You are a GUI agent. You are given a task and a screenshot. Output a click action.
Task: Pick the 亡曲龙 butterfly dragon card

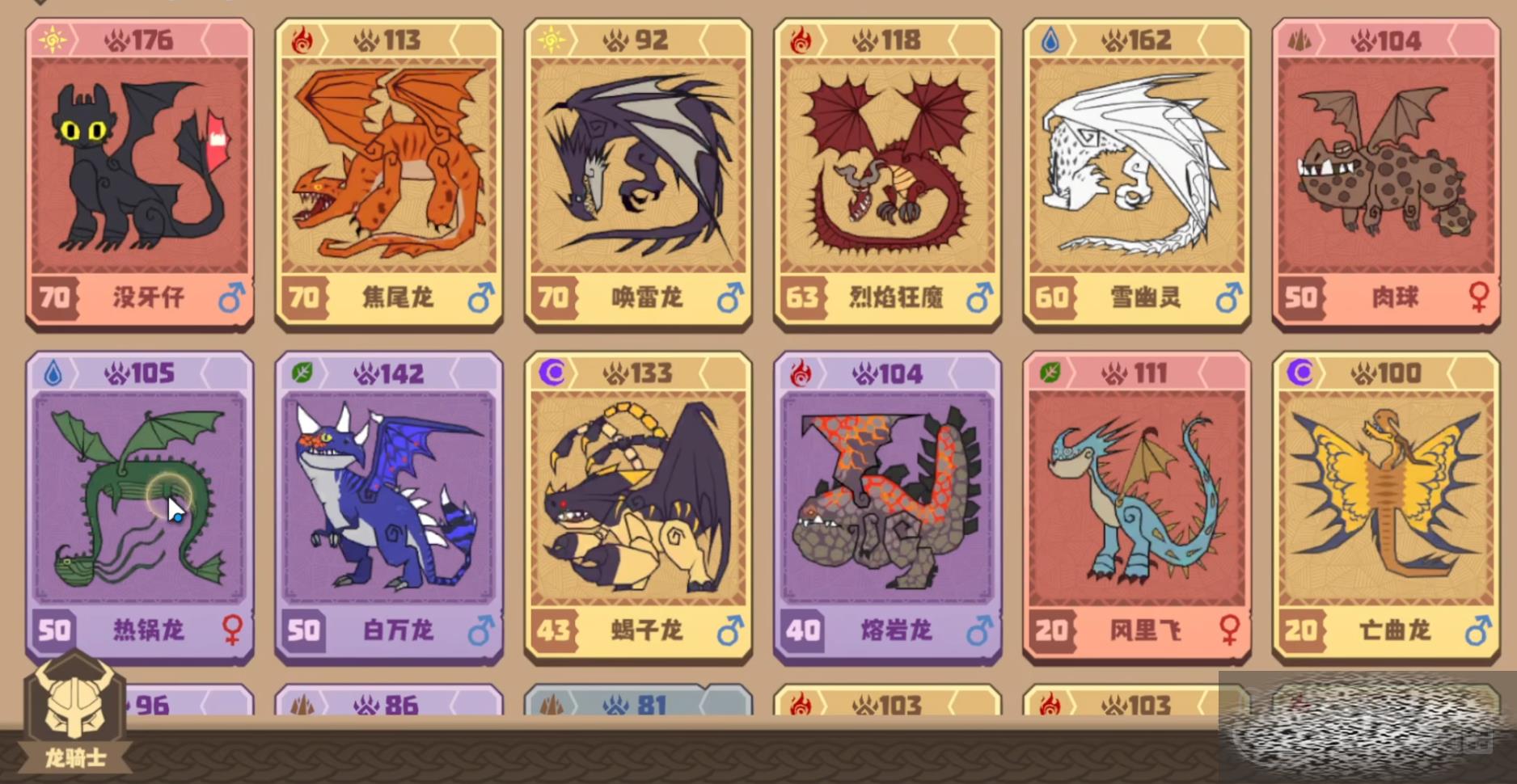[x=1387, y=507]
